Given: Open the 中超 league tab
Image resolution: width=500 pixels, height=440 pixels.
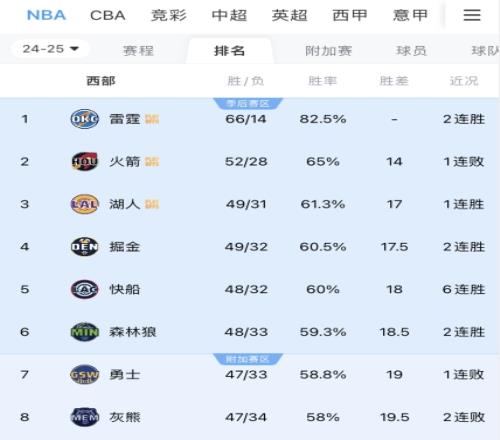Looking at the screenshot, I should tap(229, 15).
